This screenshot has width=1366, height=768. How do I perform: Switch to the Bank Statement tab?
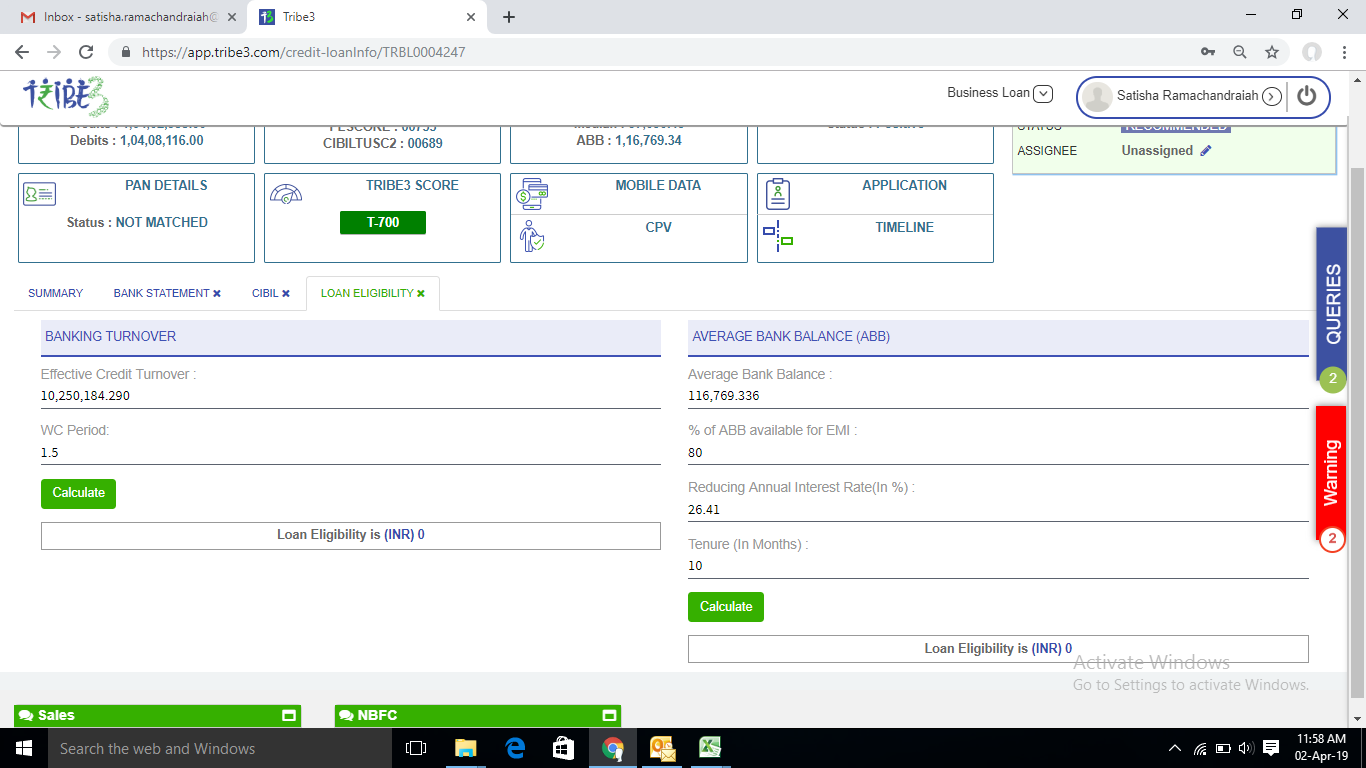(162, 293)
